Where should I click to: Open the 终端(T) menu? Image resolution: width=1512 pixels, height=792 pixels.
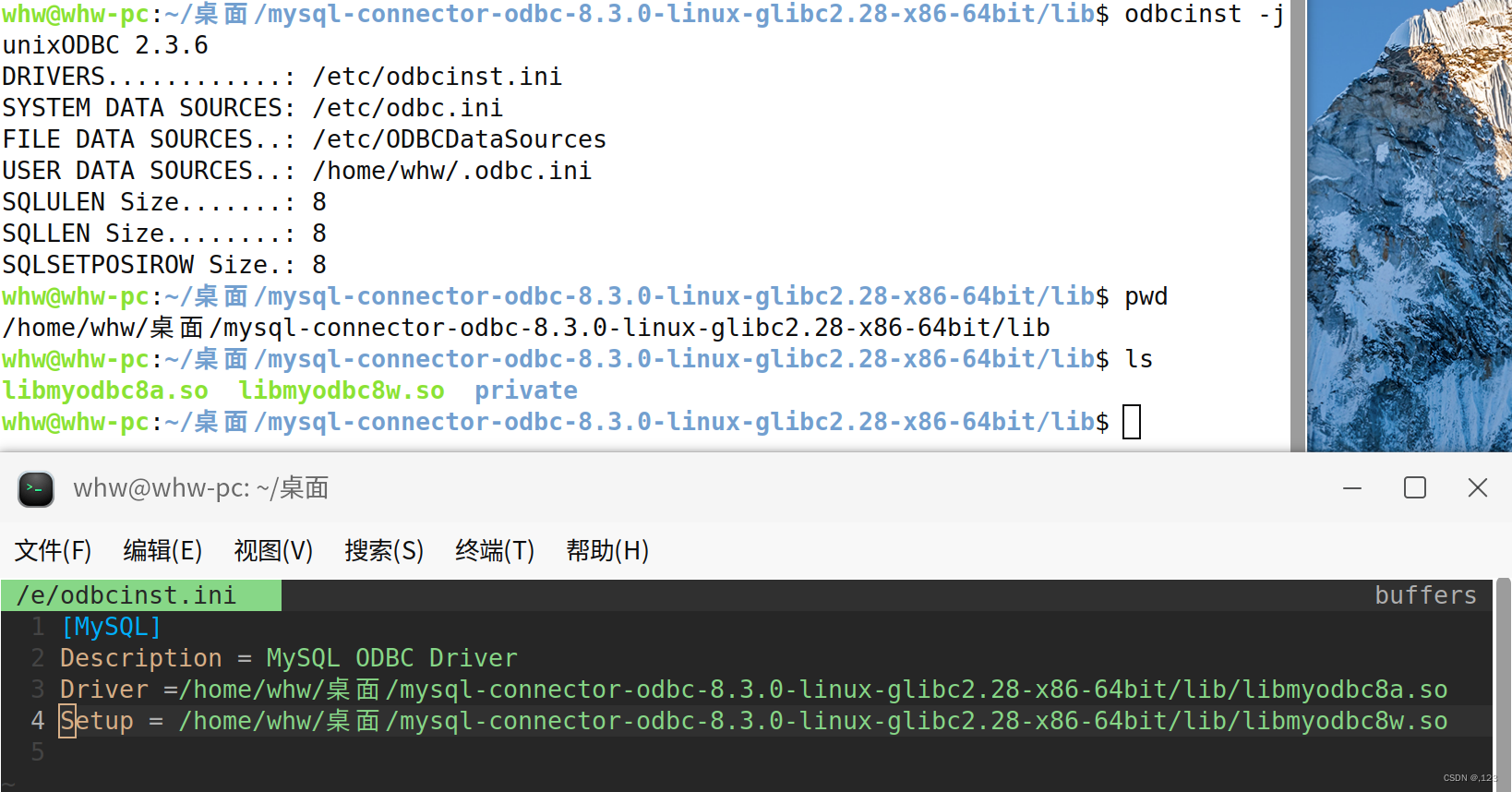tap(495, 550)
